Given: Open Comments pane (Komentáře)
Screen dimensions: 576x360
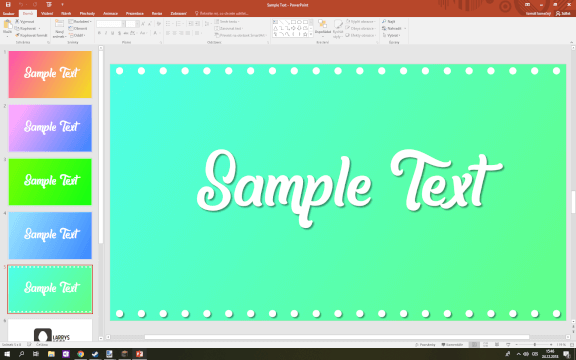Looking at the screenshot, I should click(452, 345).
